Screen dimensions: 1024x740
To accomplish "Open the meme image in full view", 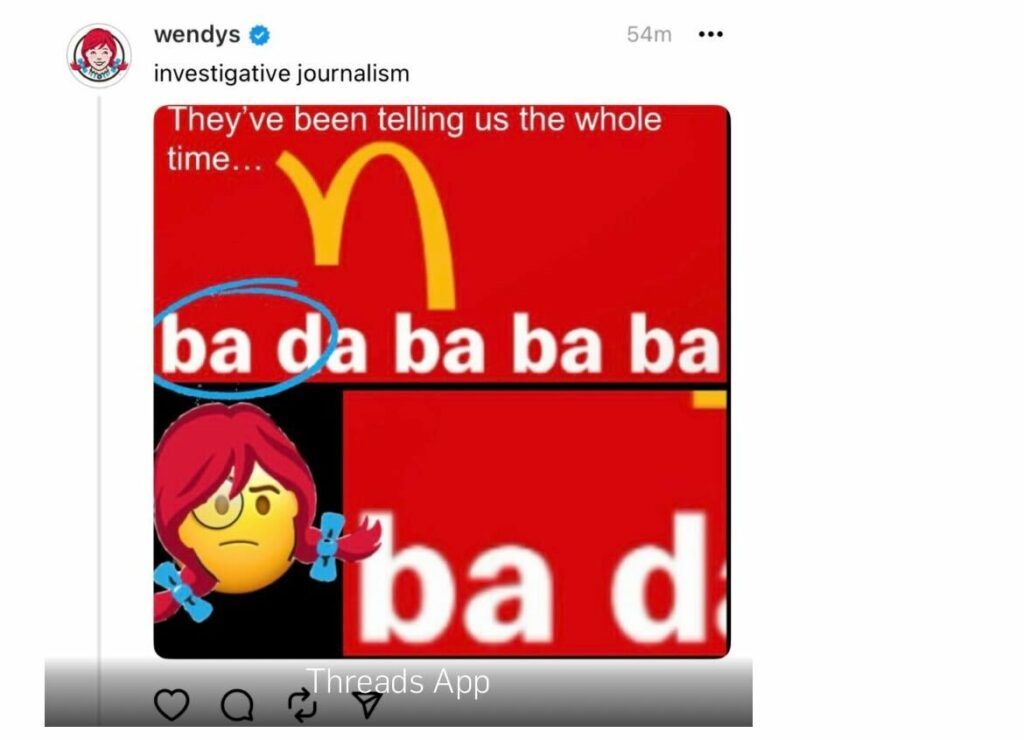I will 442,381.
